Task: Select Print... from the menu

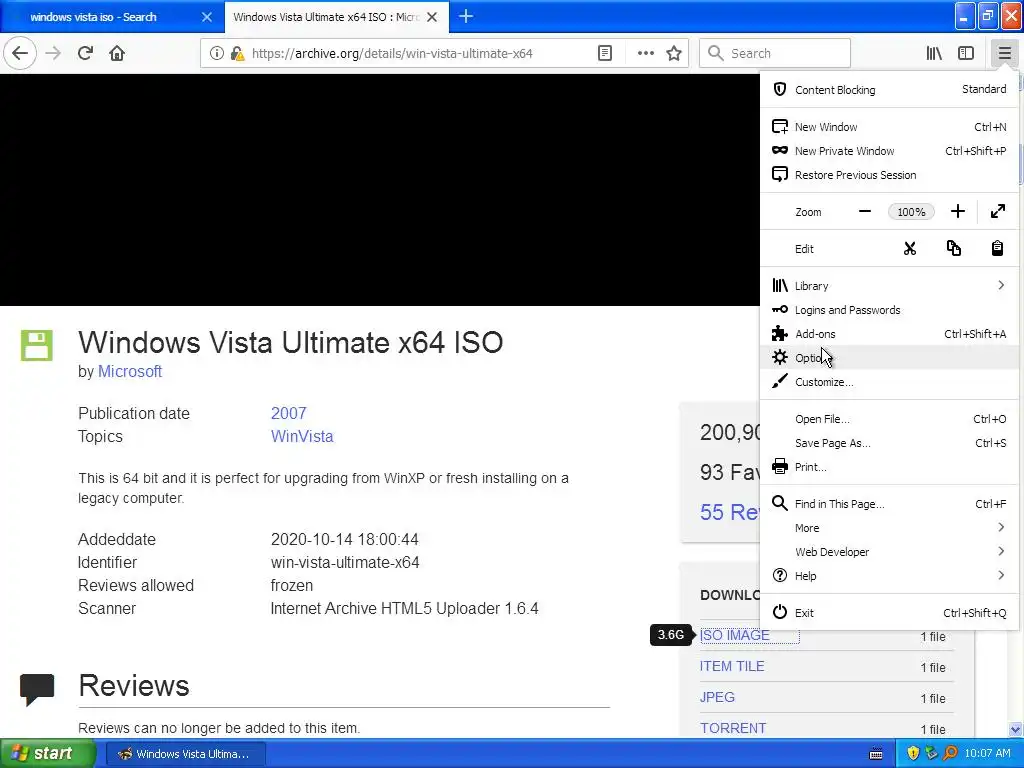Action: click(x=889, y=467)
